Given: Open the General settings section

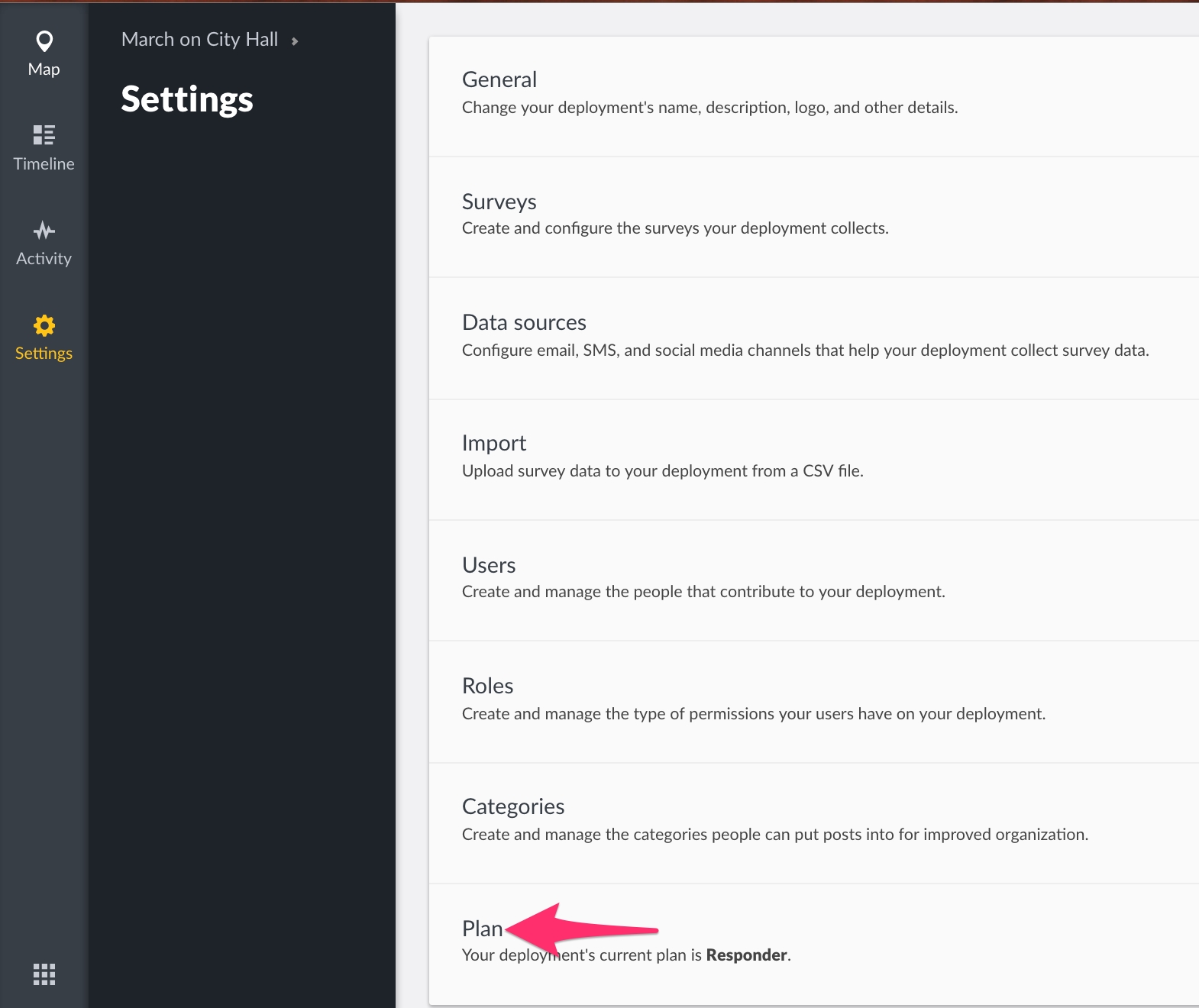Looking at the screenshot, I should coord(499,79).
